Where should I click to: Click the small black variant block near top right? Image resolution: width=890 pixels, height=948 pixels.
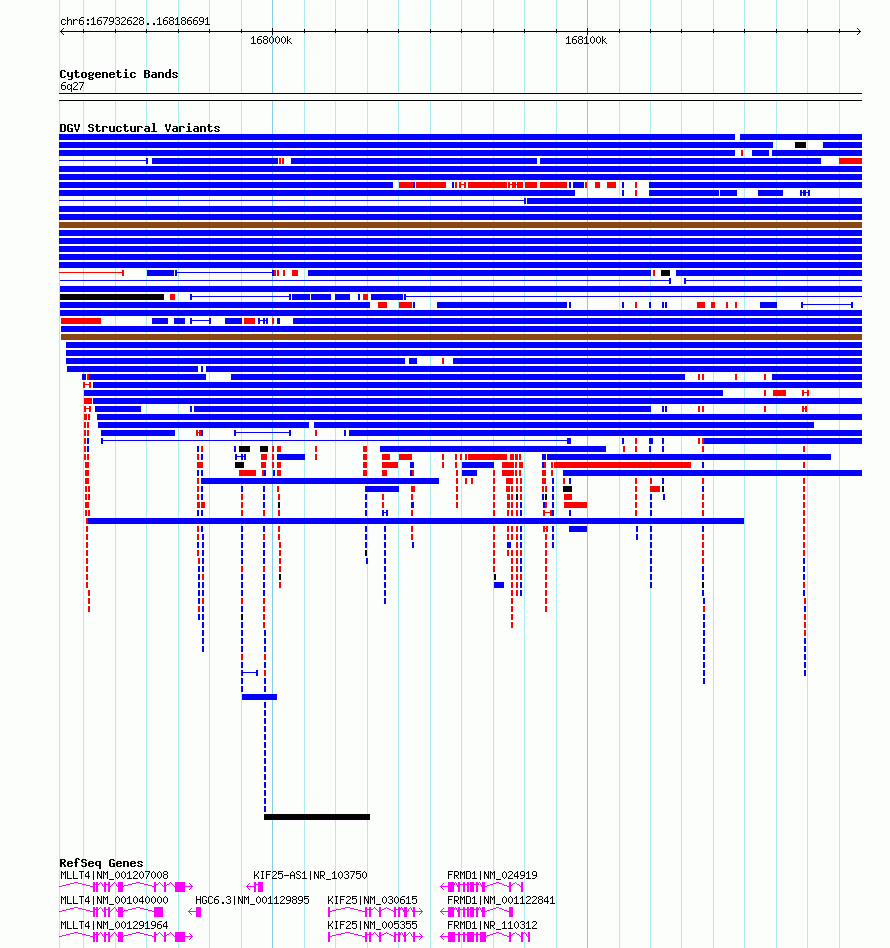tap(801, 145)
